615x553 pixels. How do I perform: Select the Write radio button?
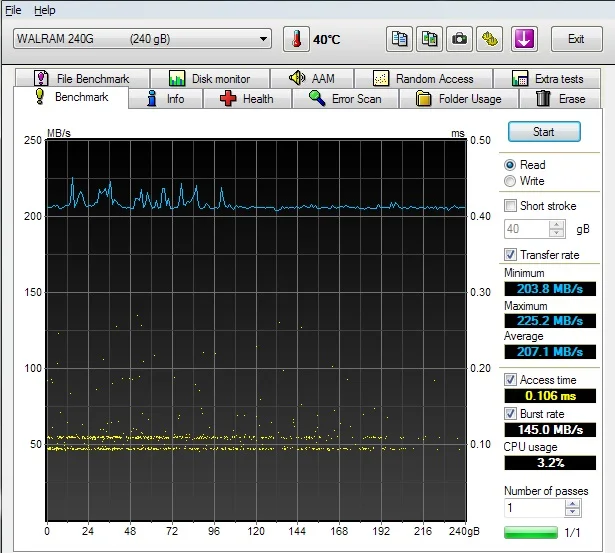(511, 181)
